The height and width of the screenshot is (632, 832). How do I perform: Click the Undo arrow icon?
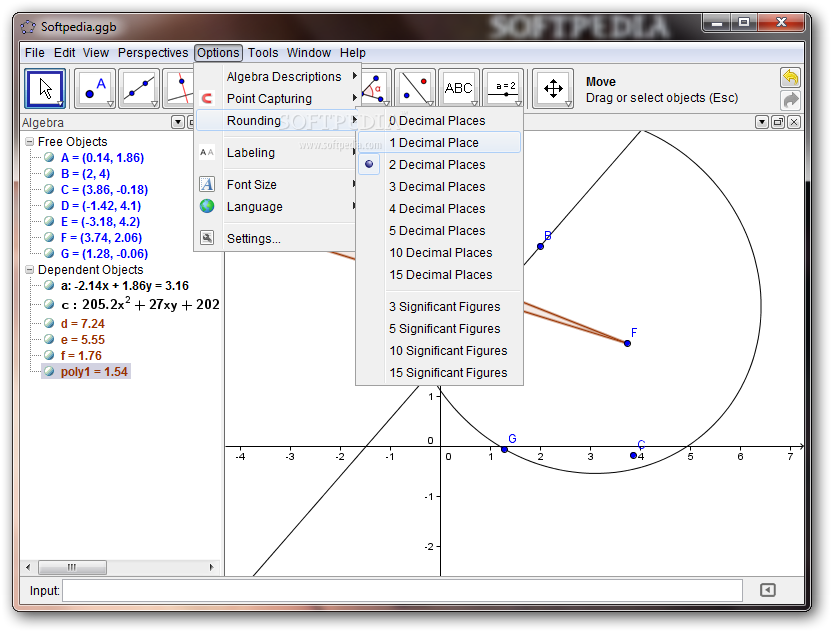(790, 77)
